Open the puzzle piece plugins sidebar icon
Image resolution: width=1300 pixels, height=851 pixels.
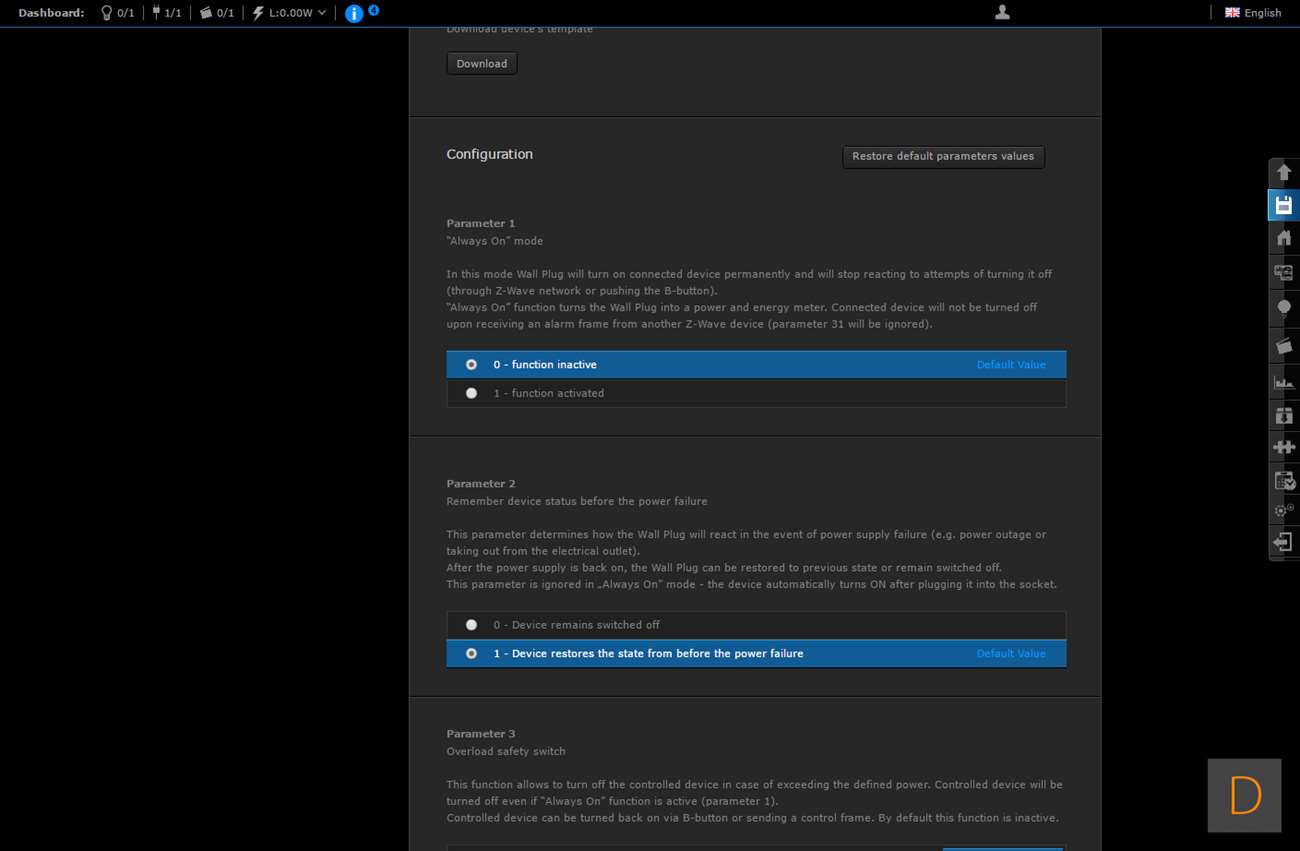[1284, 447]
